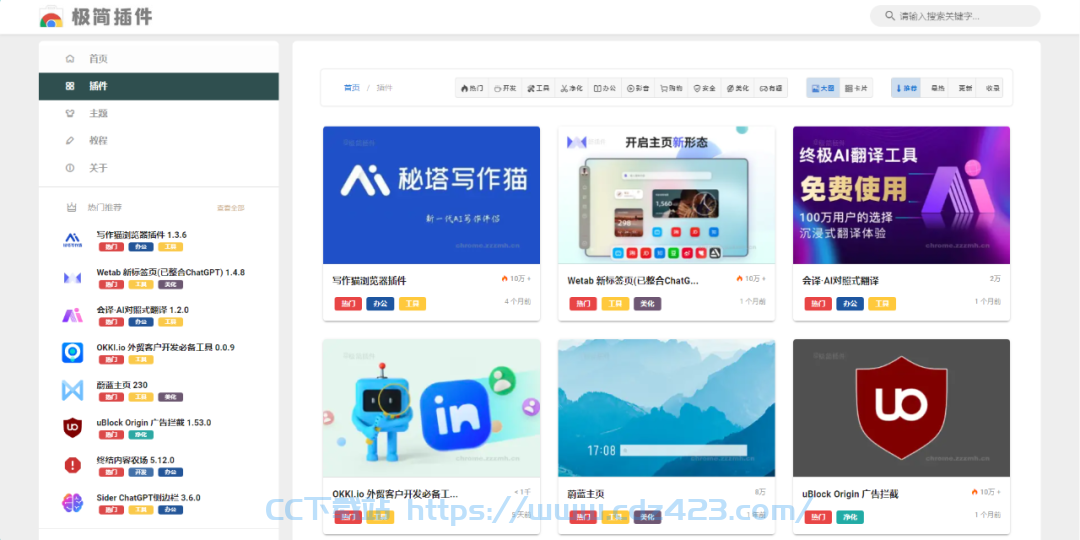Click 工具 tag on 会译·AI对照式翻译 card
Image resolution: width=1080 pixels, height=540 pixels.
[x=882, y=304]
